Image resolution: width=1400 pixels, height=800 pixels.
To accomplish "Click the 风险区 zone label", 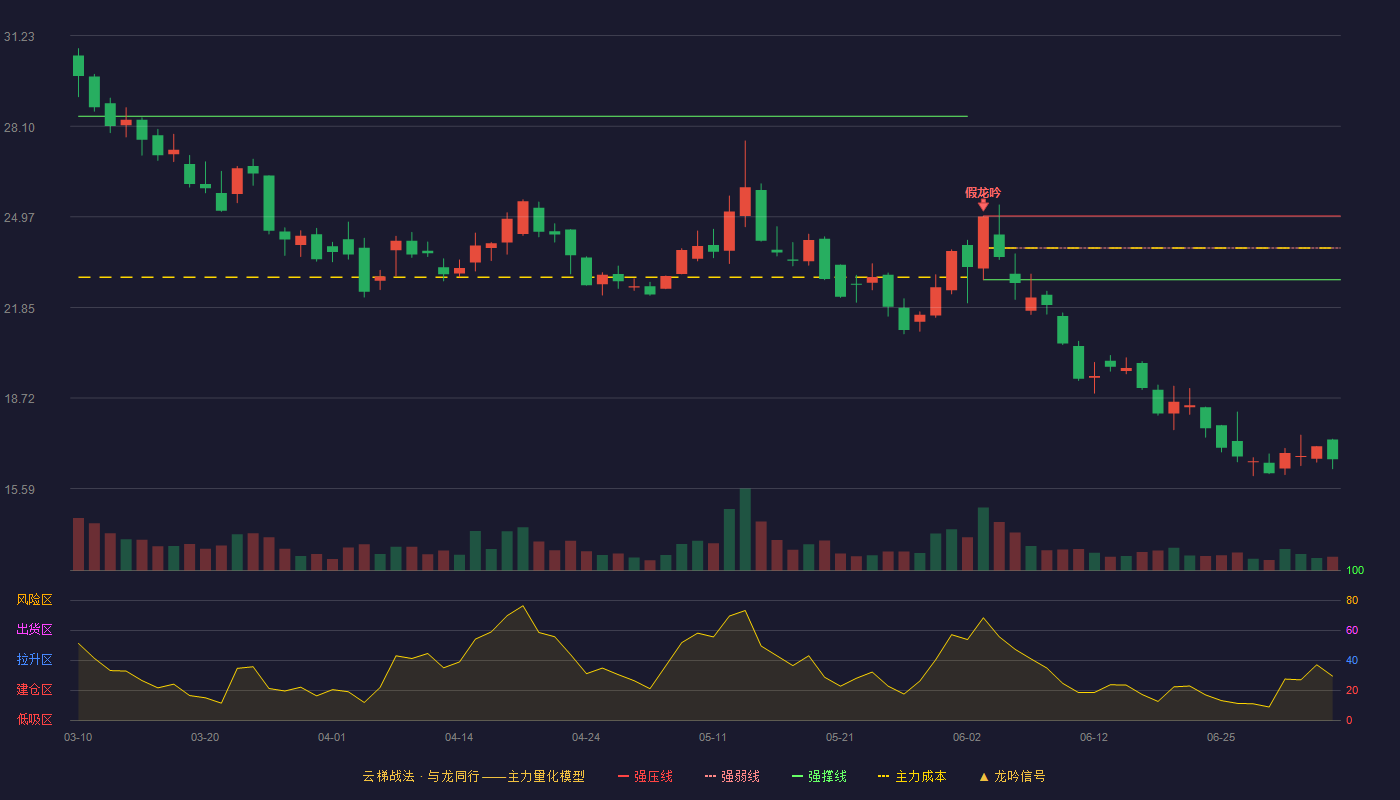I will tap(34, 600).
